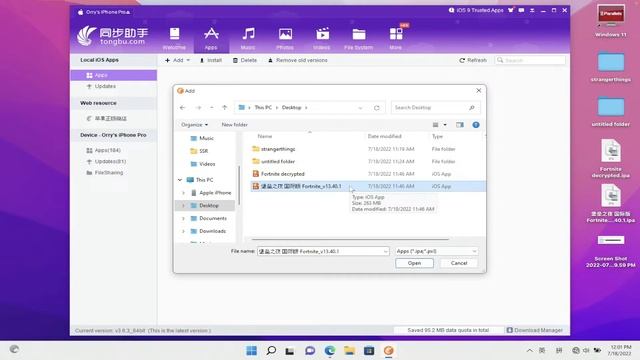Sort files by Name column
The width and height of the screenshot is (640, 360).
point(264,136)
